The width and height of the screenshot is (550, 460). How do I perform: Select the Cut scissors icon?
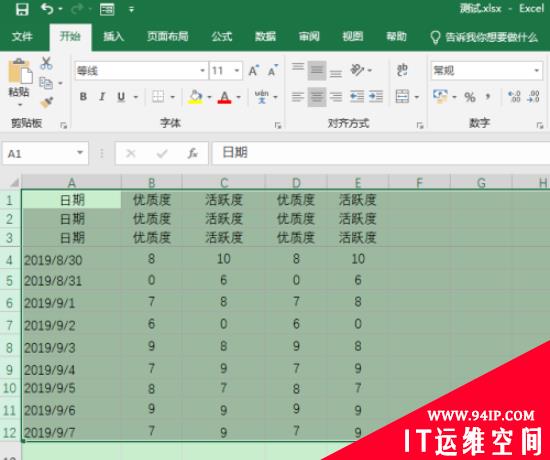click(46, 64)
